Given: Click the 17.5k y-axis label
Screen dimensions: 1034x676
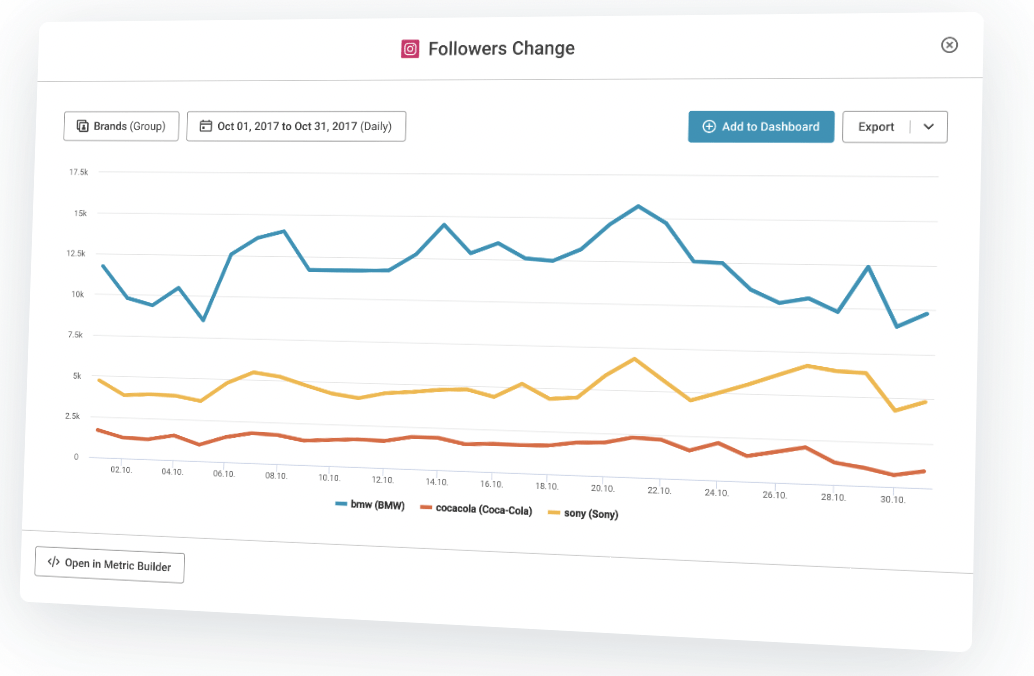Looking at the screenshot, I should (x=78, y=172).
